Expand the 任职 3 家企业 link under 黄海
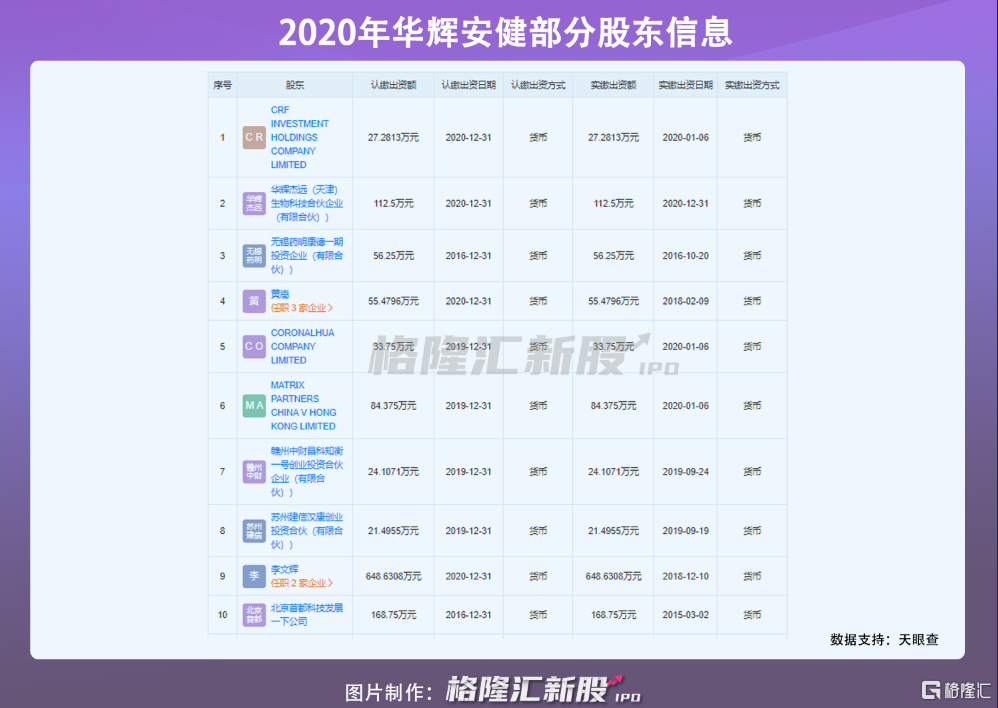The height and width of the screenshot is (708, 998). 301,308
